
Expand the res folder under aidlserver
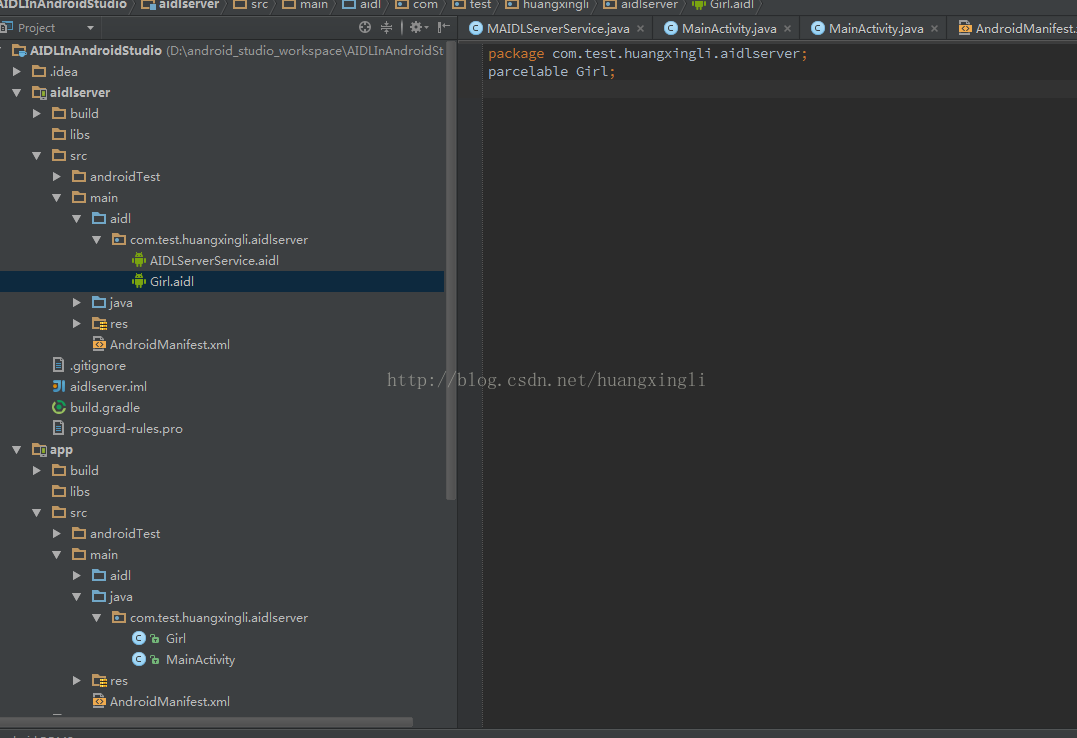click(77, 324)
